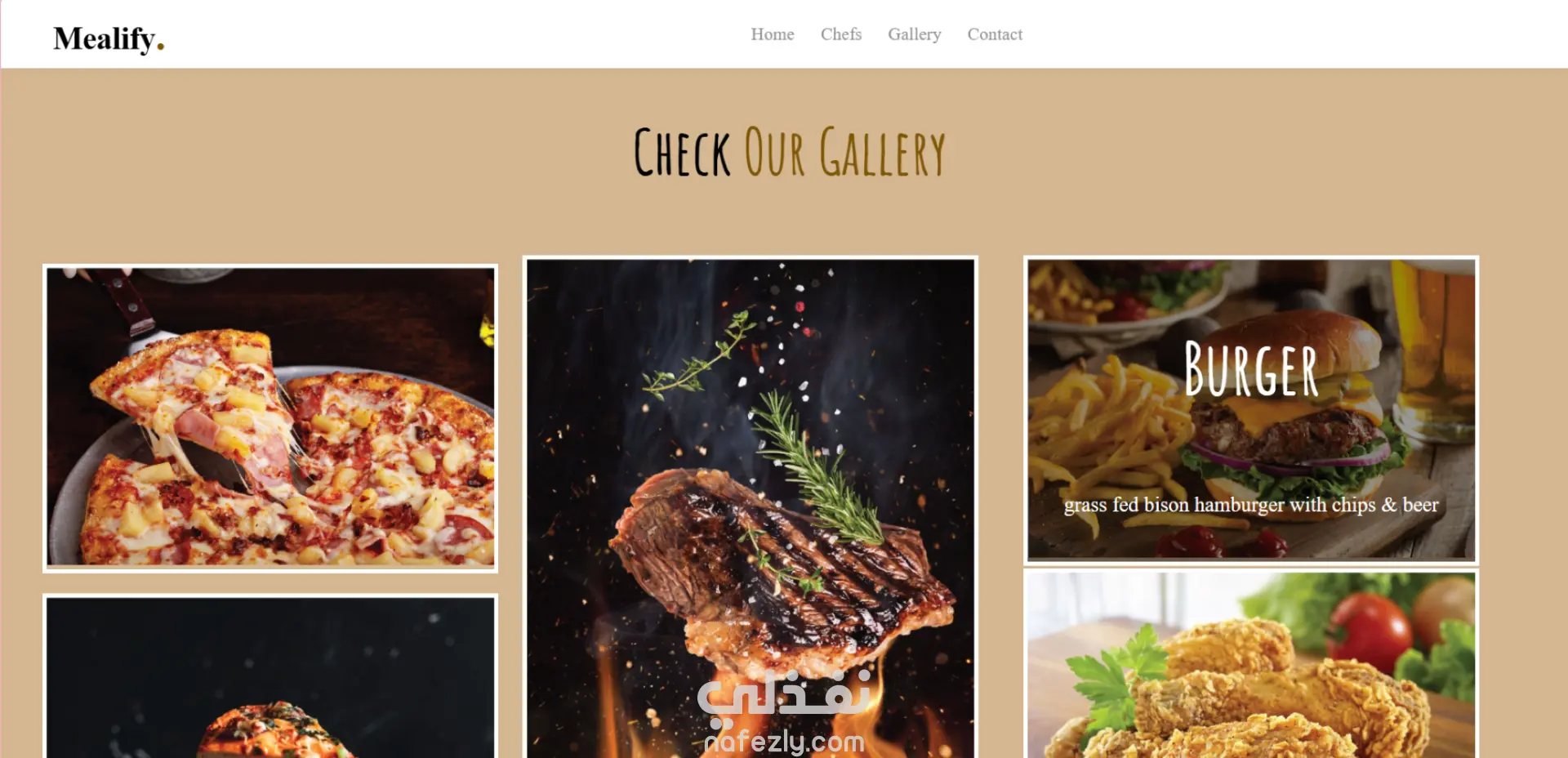Open the Contact menu item
The height and width of the screenshot is (758, 1568).
pyautogui.click(x=994, y=34)
